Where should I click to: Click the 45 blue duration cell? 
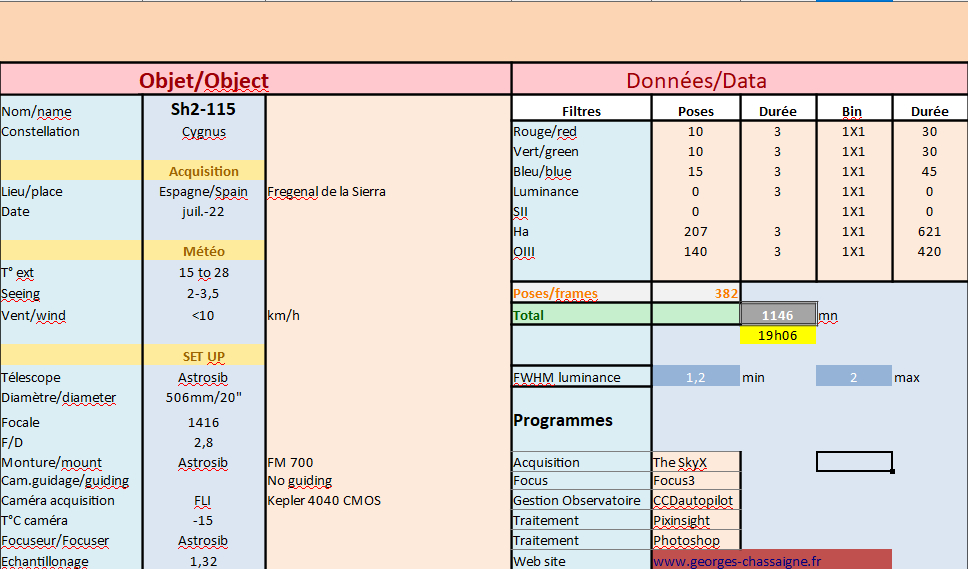click(929, 172)
